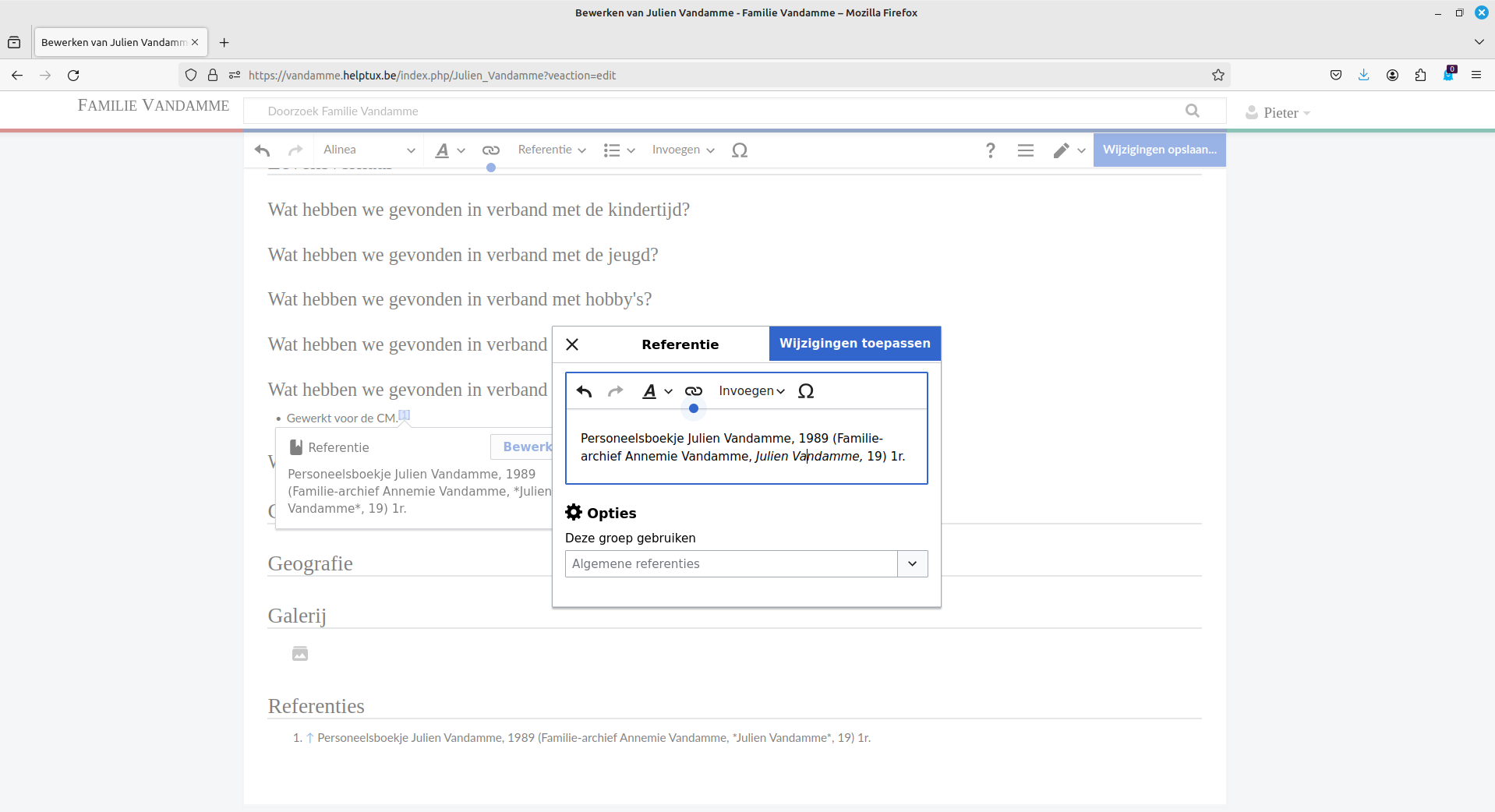Open special character Omega in the Referentie dialog
Screen dimensions: 1495x812
pyautogui.click(x=806, y=391)
